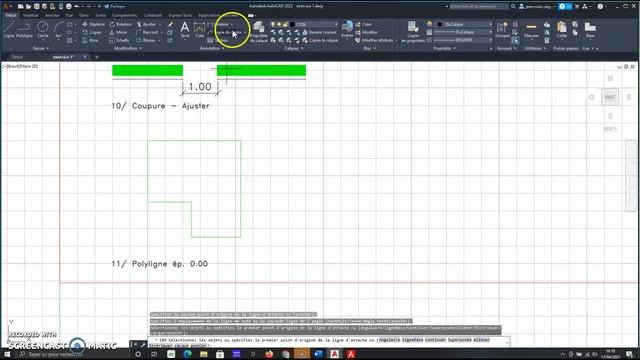640x360 pixels.
Task: Click the help search input field
Action: (x=479, y=7)
